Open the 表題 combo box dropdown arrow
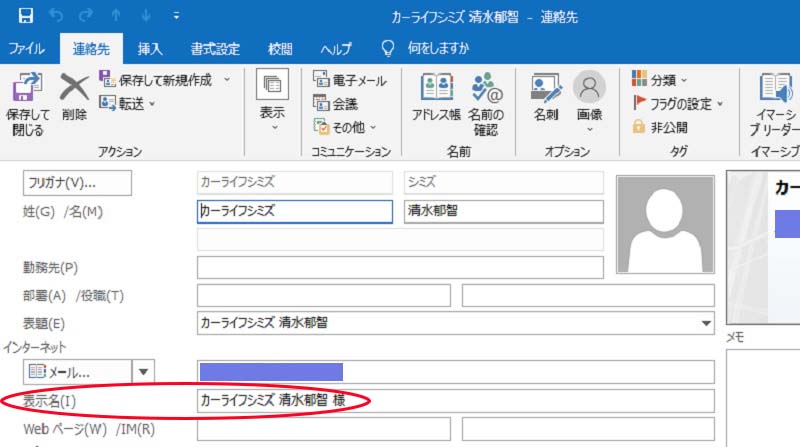Viewport: 800px width, 447px height. click(706, 323)
